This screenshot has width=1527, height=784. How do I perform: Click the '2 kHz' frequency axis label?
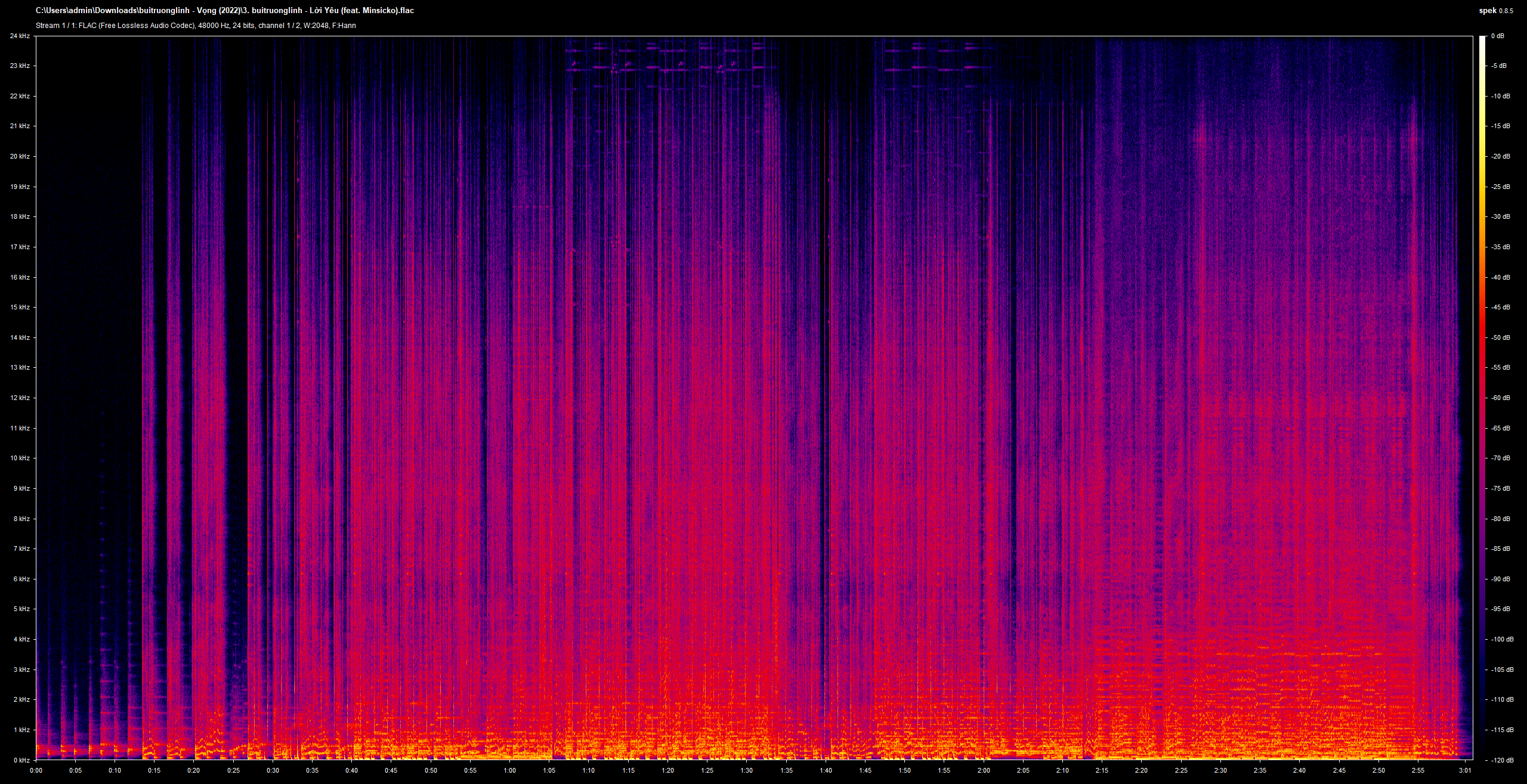(21, 700)
